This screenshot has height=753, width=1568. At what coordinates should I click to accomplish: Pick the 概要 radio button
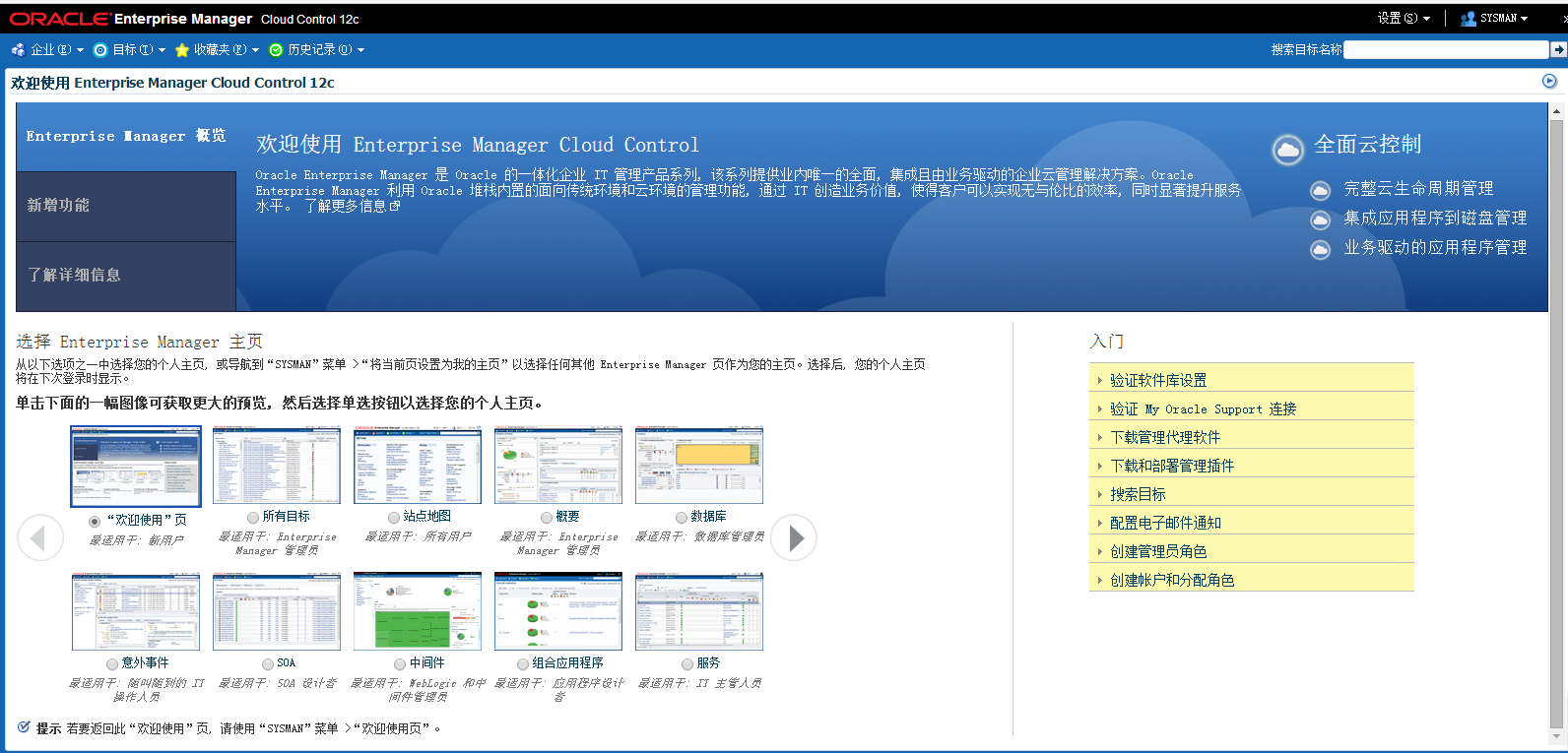(547, 518)
